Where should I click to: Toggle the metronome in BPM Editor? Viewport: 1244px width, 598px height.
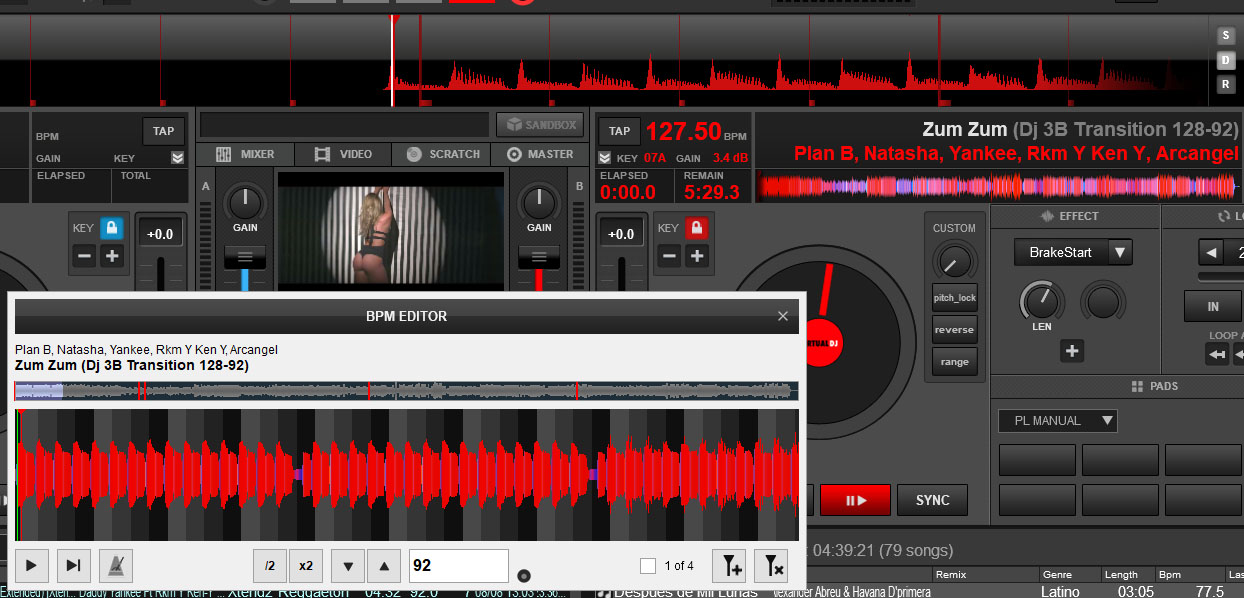coord(115,565)
